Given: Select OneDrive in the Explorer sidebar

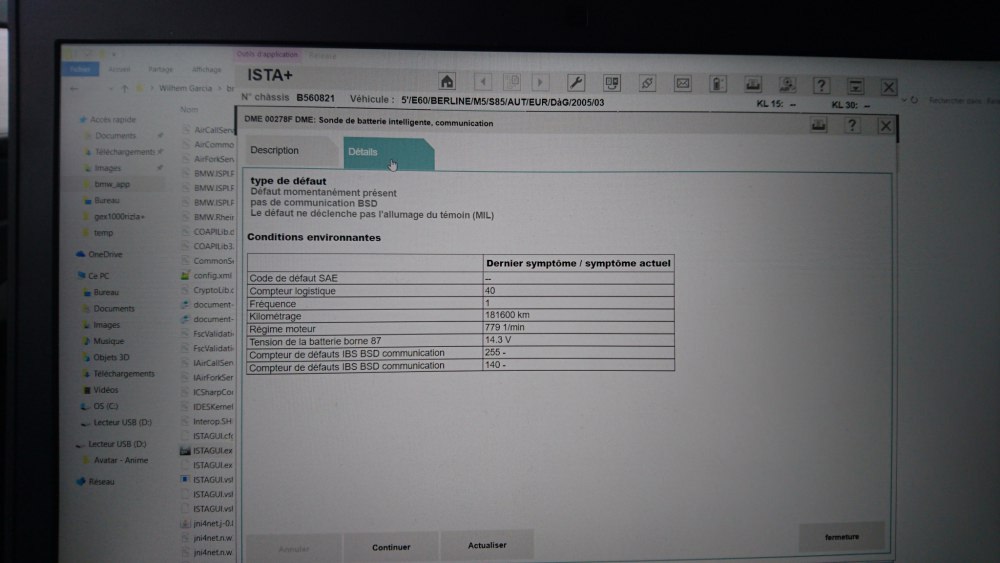Looking at the screenshot, I should tap(105, 254).
